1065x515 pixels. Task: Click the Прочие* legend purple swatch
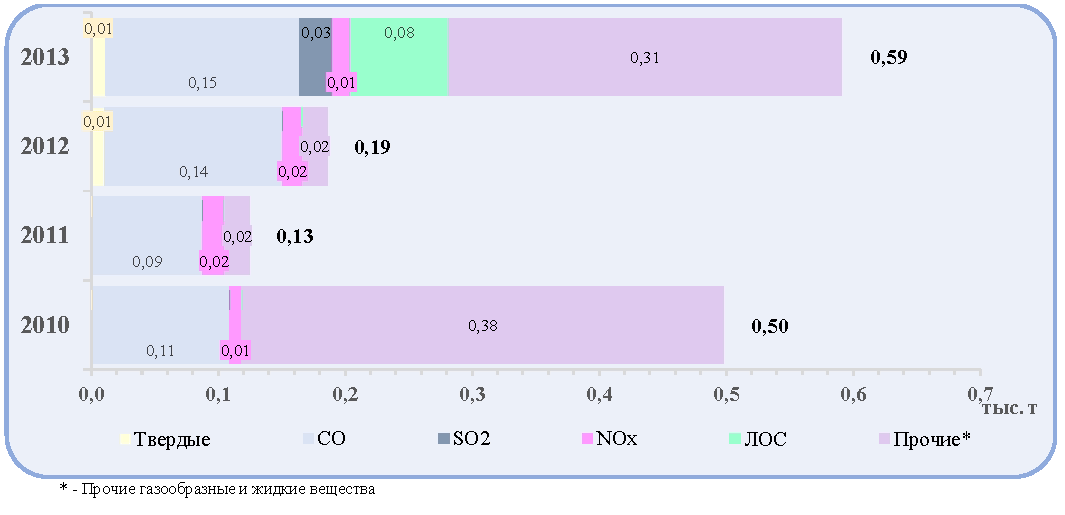click(x=884, y=439)
